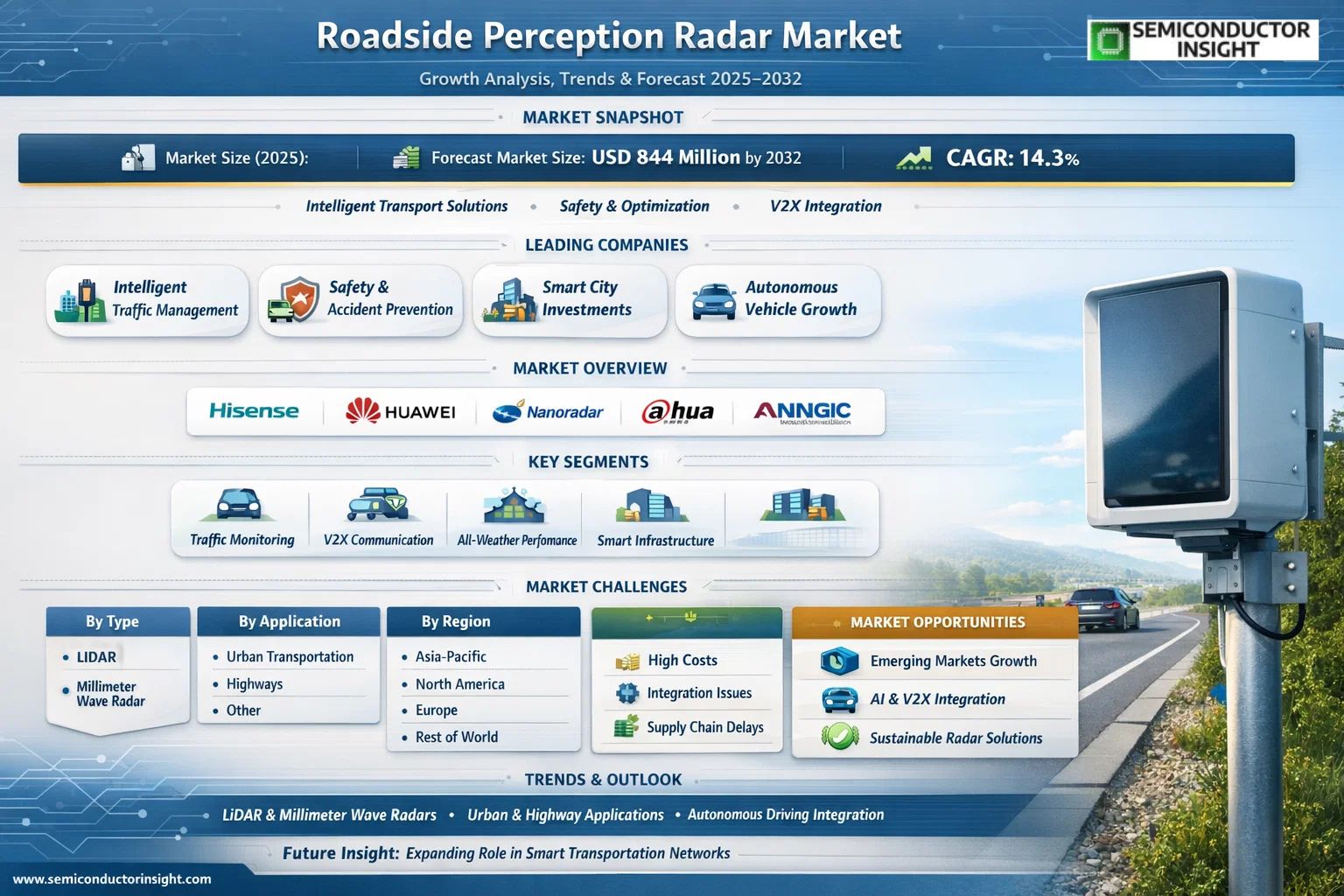Click the Intelligent Transport Solutions text

click(407, 206)
